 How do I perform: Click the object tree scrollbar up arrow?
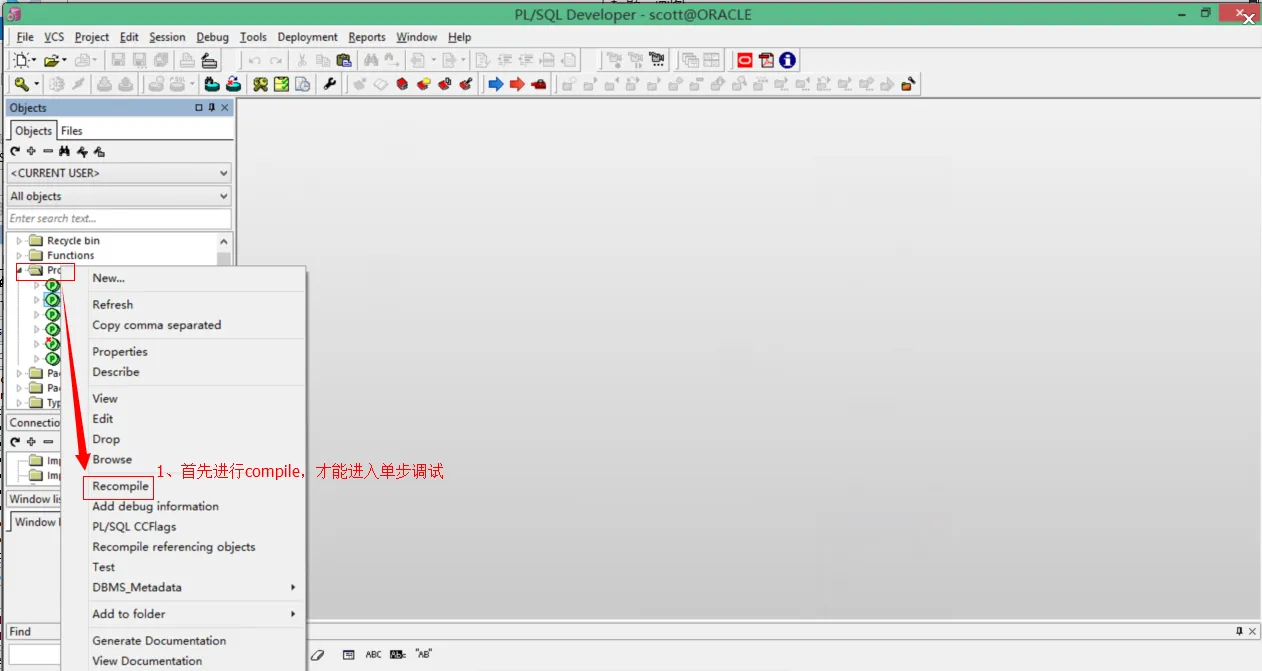click(224, 242)
